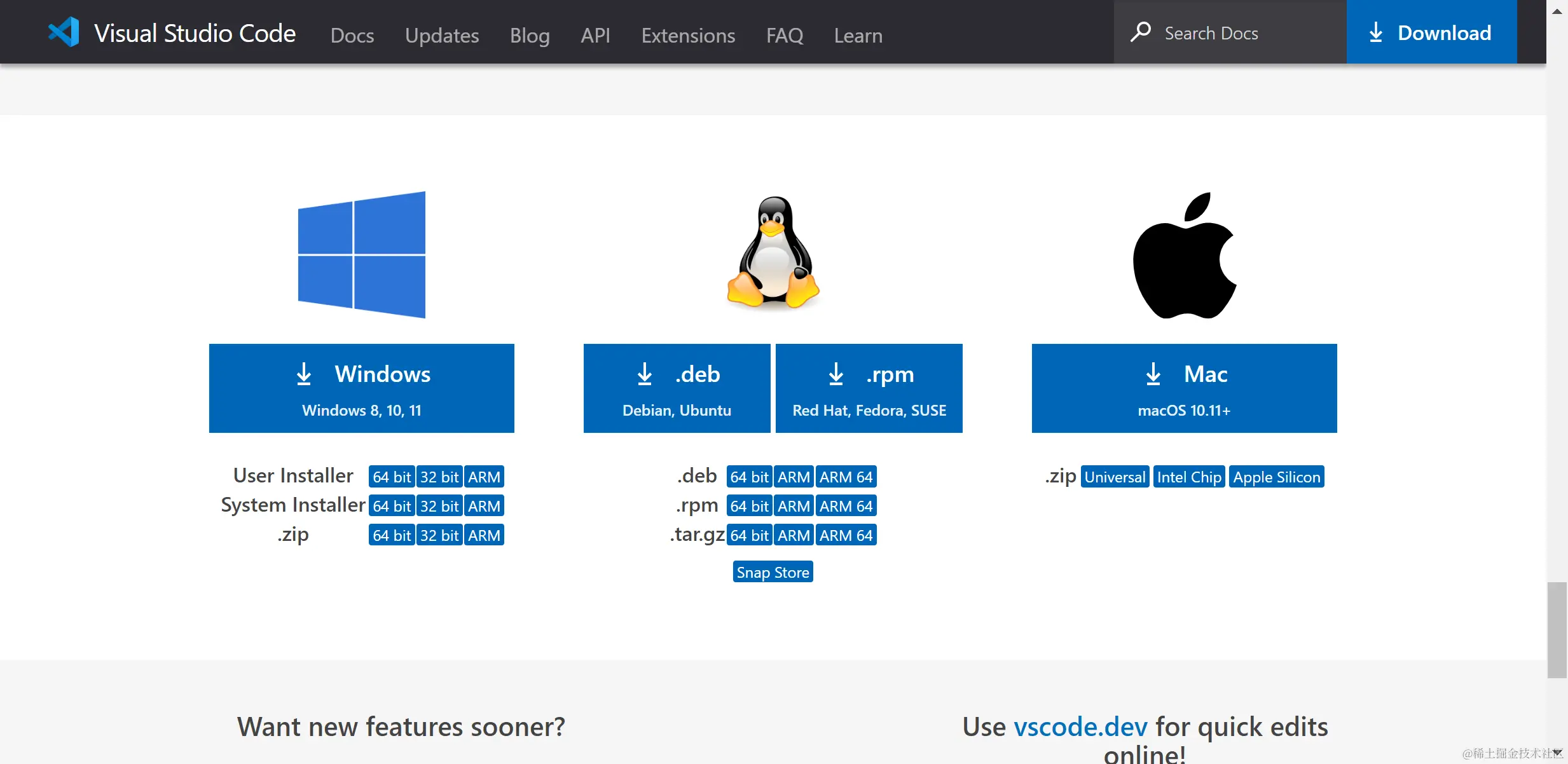This screenshot has height=764, width=1568.
Task: Click the ".tar.gz" label
Action: click(697, 535)
